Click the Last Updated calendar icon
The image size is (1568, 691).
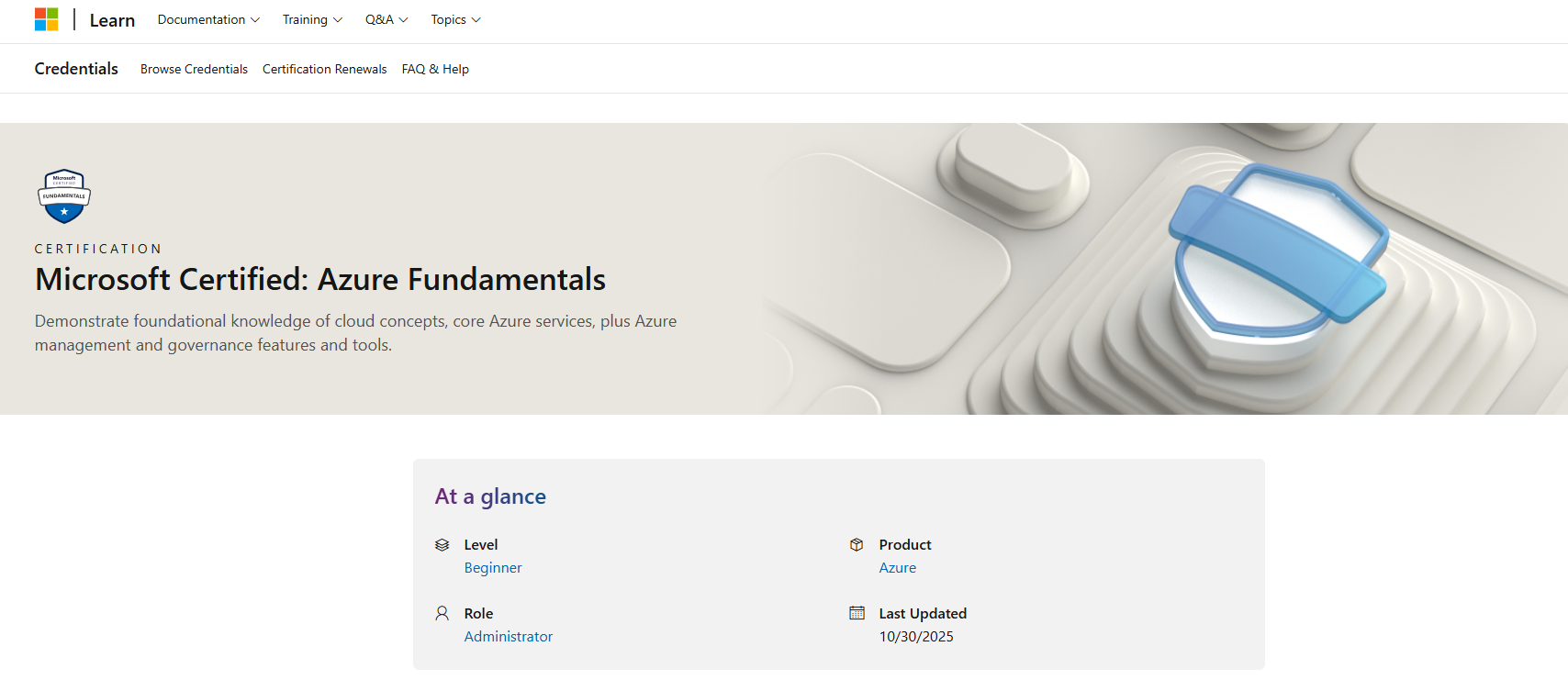(857, 613)
